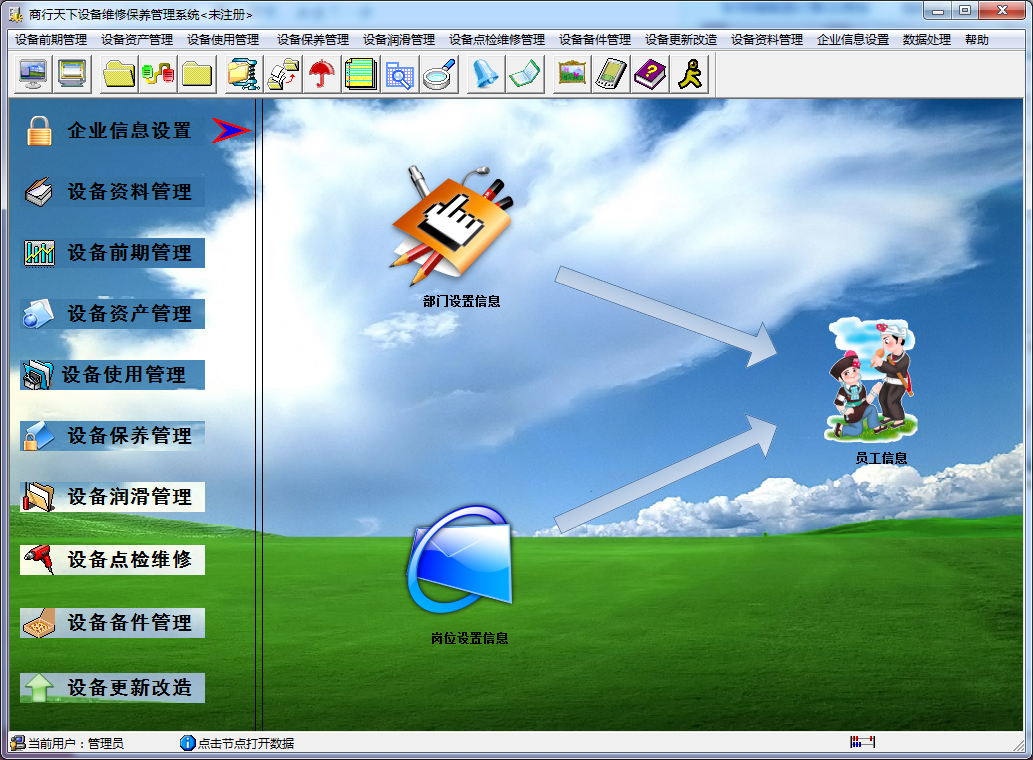This screenshot has height=760, width=1033.
Task: Select 设备资料管理 in the left sidebar
Action: pos(112,192)
